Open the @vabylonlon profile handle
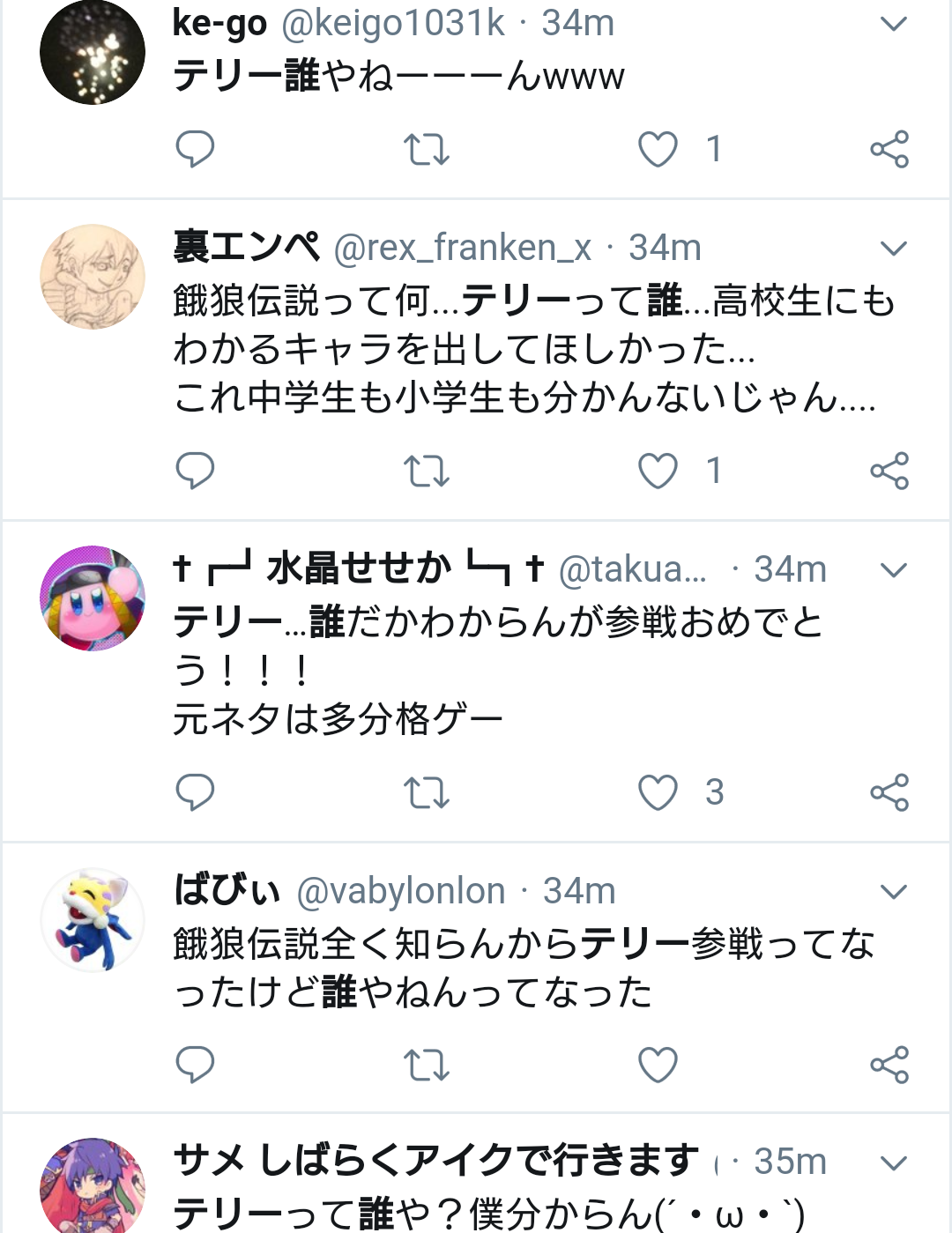 click(401, 891)
